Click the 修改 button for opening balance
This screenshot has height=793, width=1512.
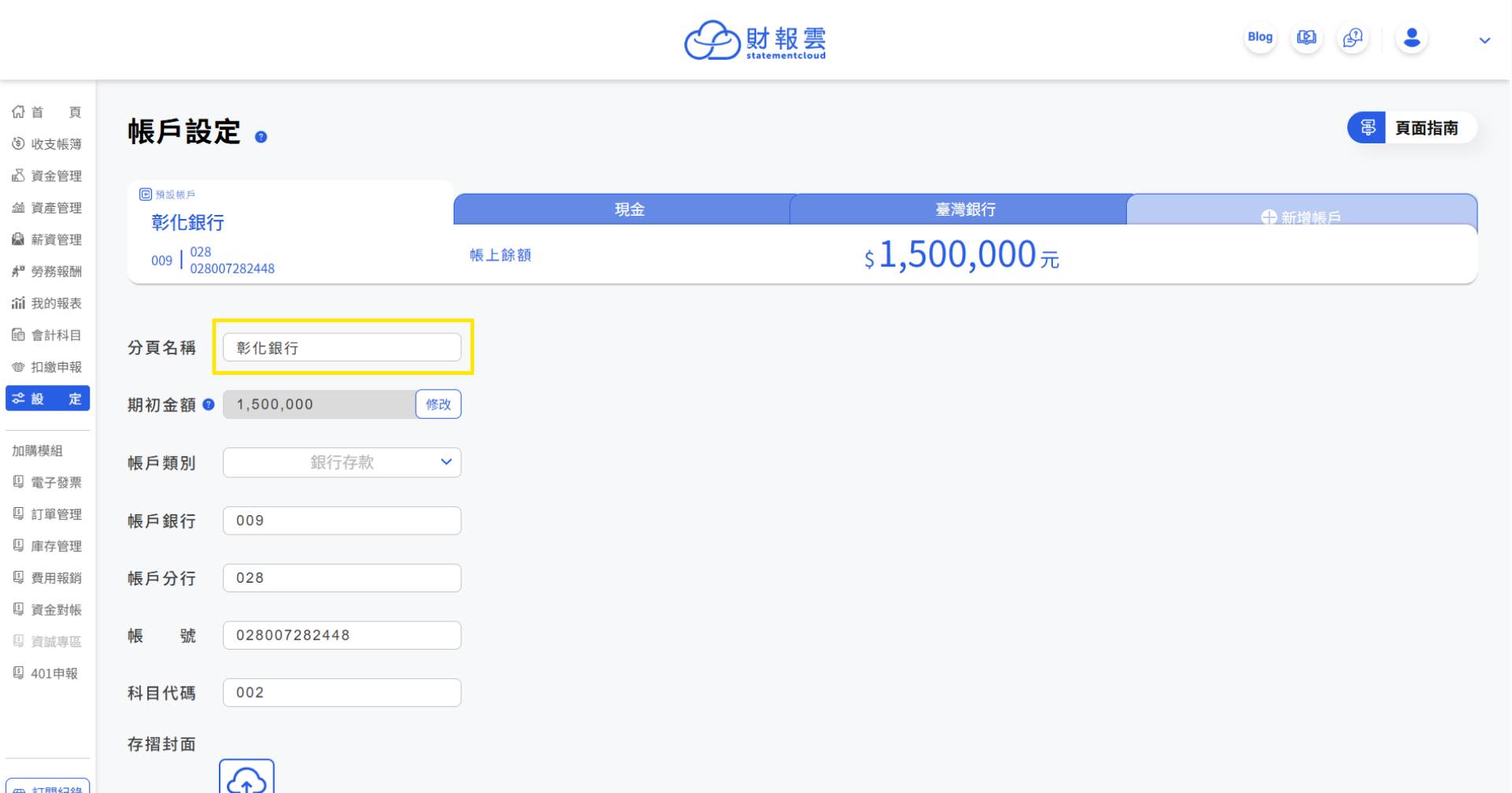(439, 404)
